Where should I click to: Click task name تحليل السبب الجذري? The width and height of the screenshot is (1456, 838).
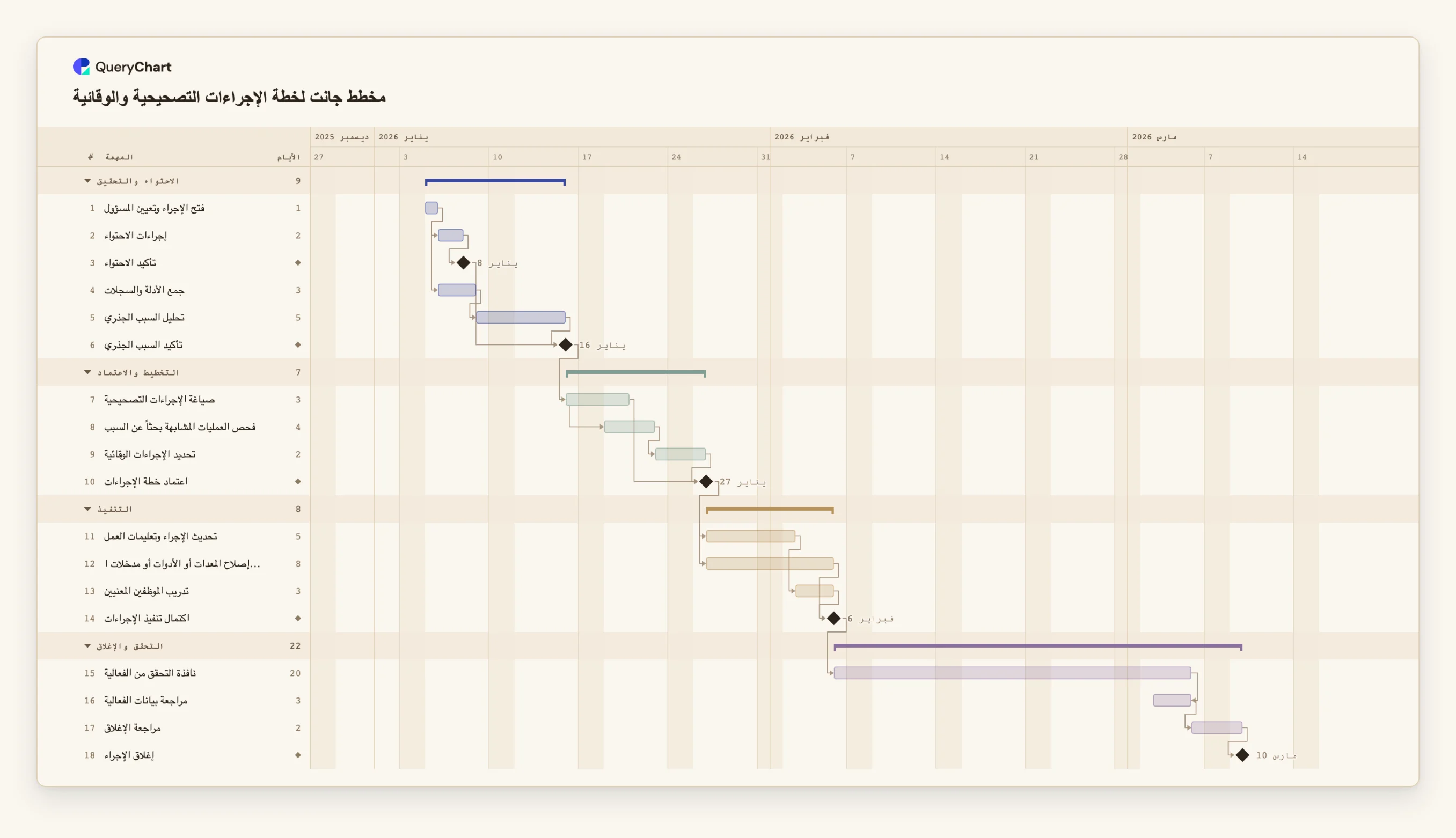tap(144, 318)
